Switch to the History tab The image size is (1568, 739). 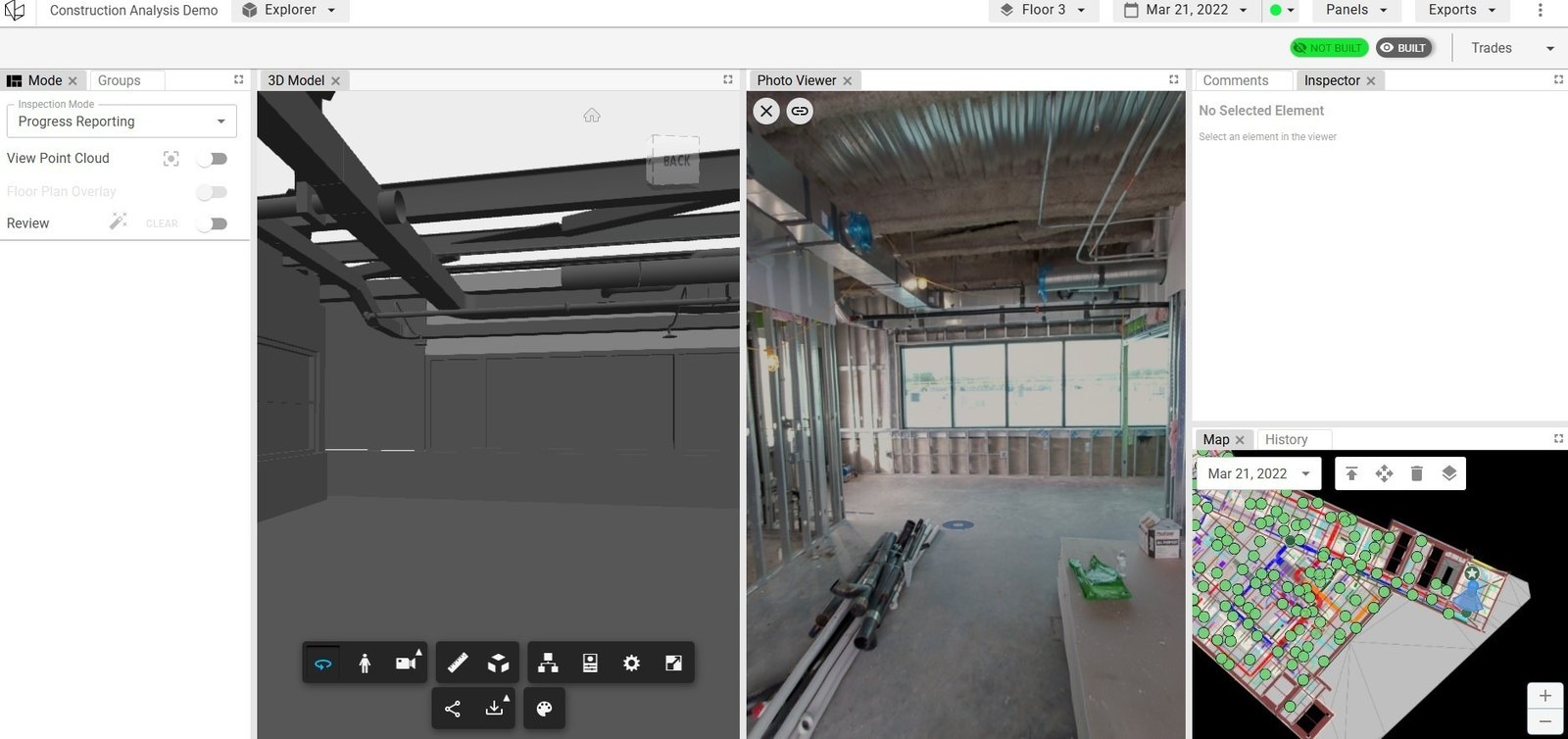click(1286, 440)
